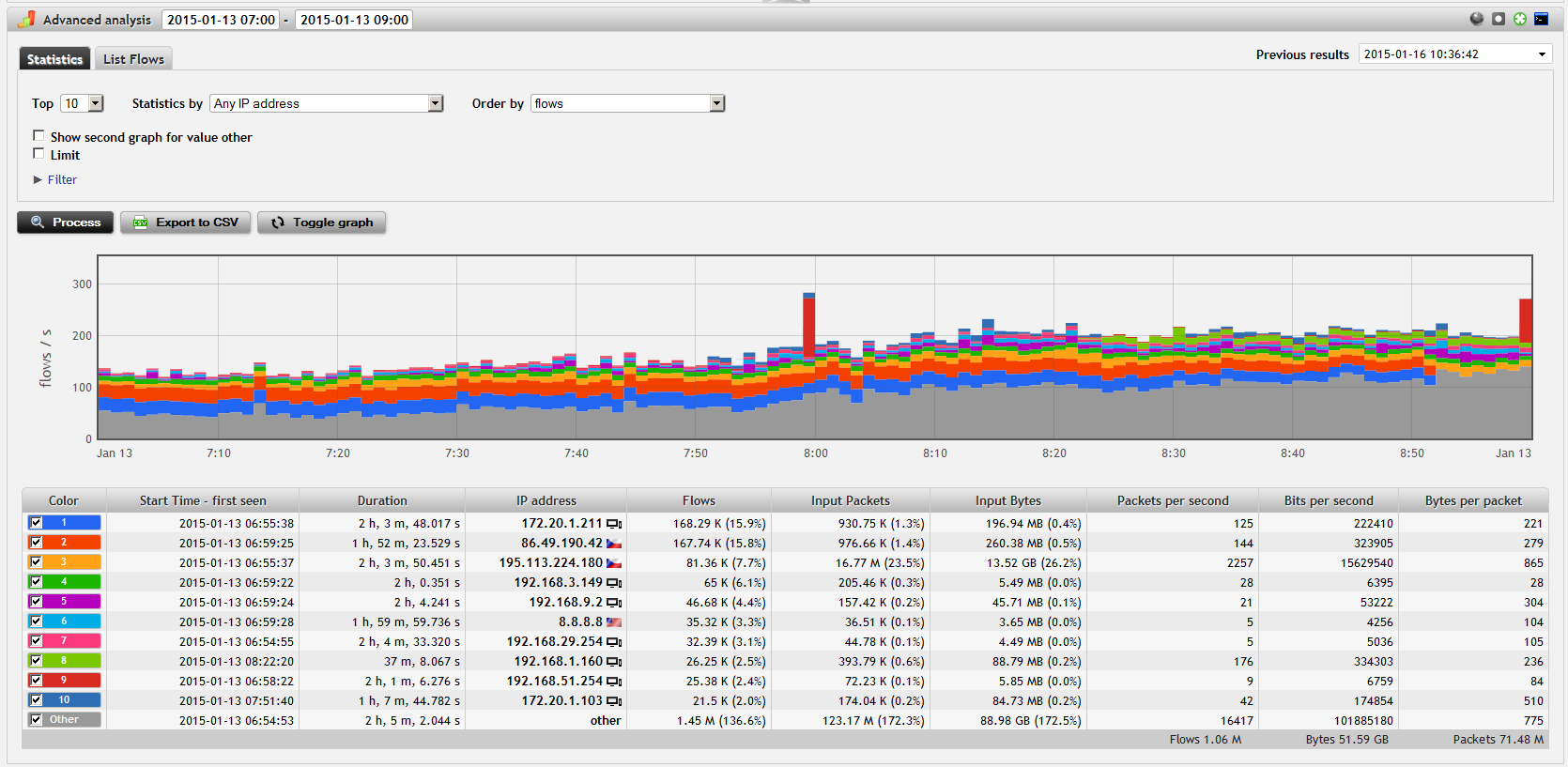The height and width of the screenshot is (767, 1568).
Task: Click the green color swatch numbered 4
Action: 64,582
